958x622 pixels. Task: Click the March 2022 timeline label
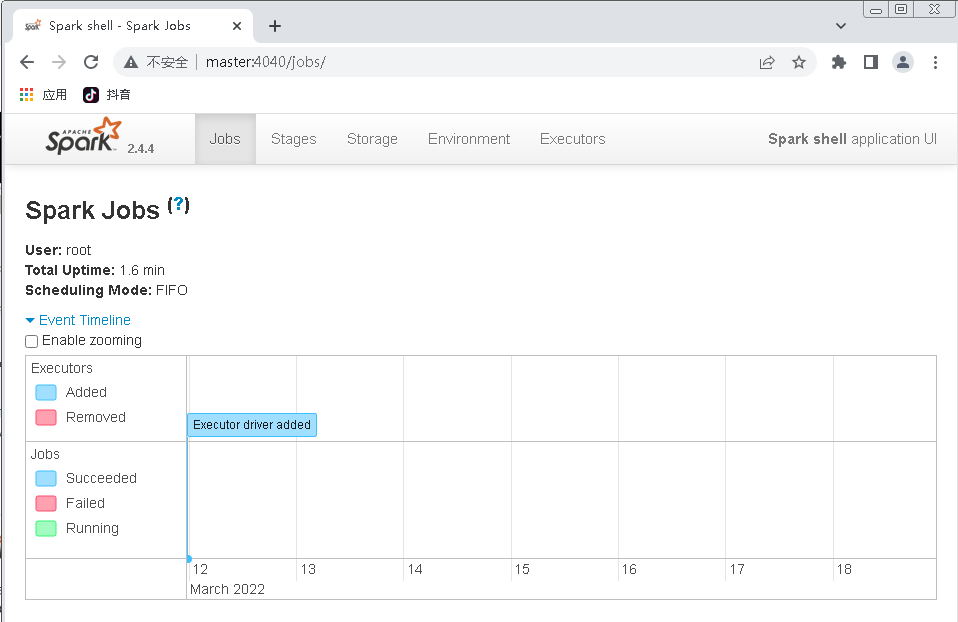tap(227, 589)
